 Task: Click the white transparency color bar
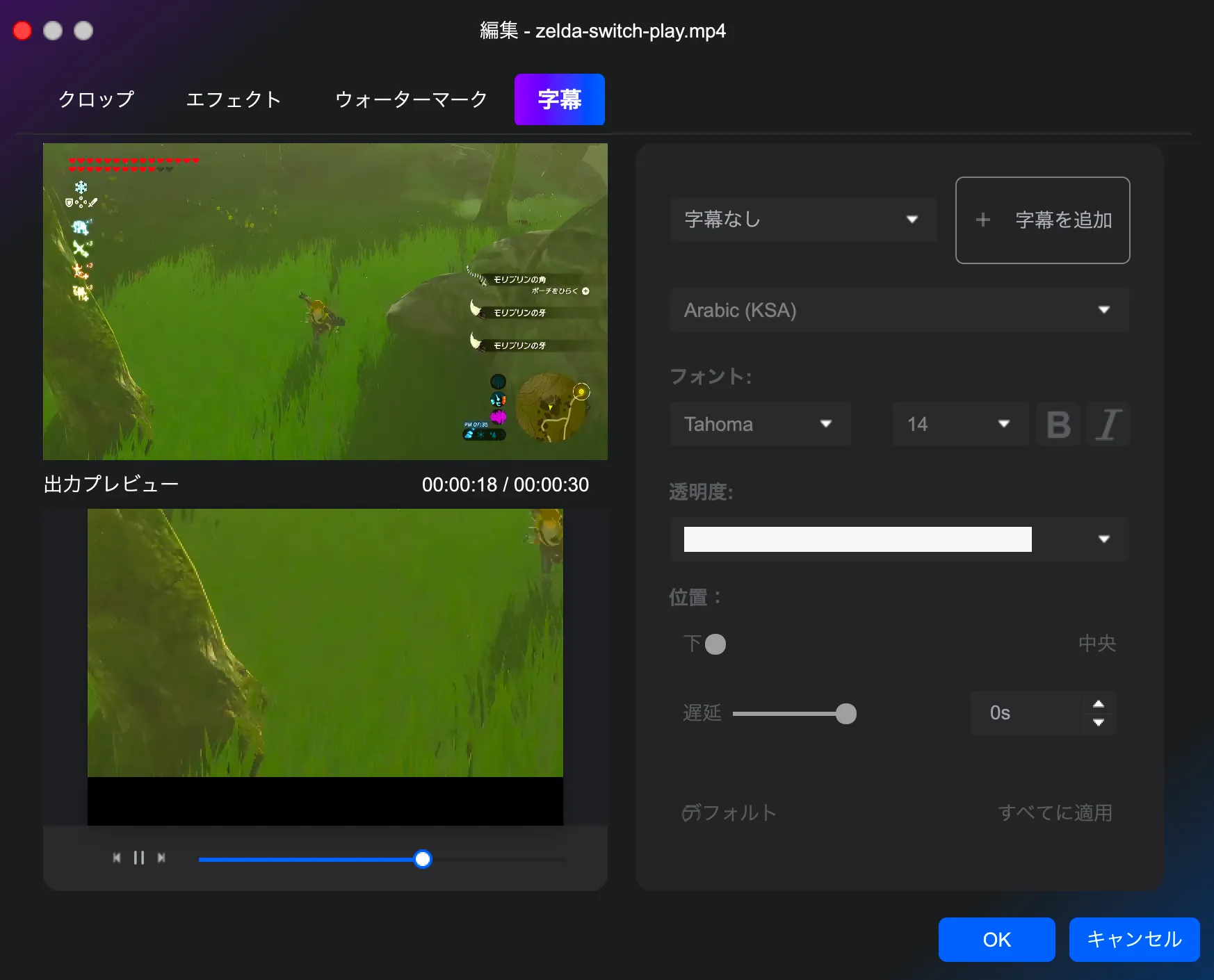coord(857,539)
